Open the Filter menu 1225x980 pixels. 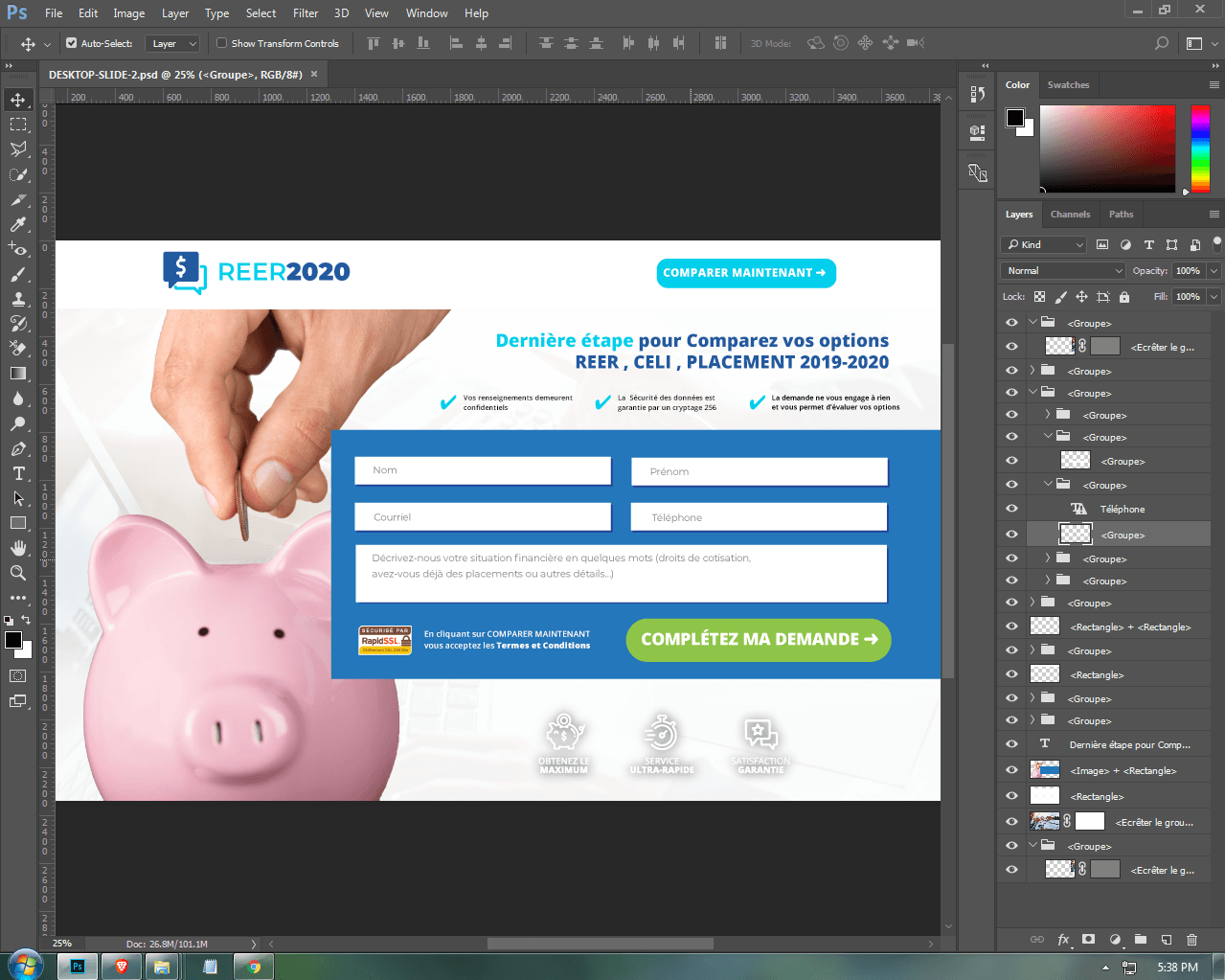(306, 13)
